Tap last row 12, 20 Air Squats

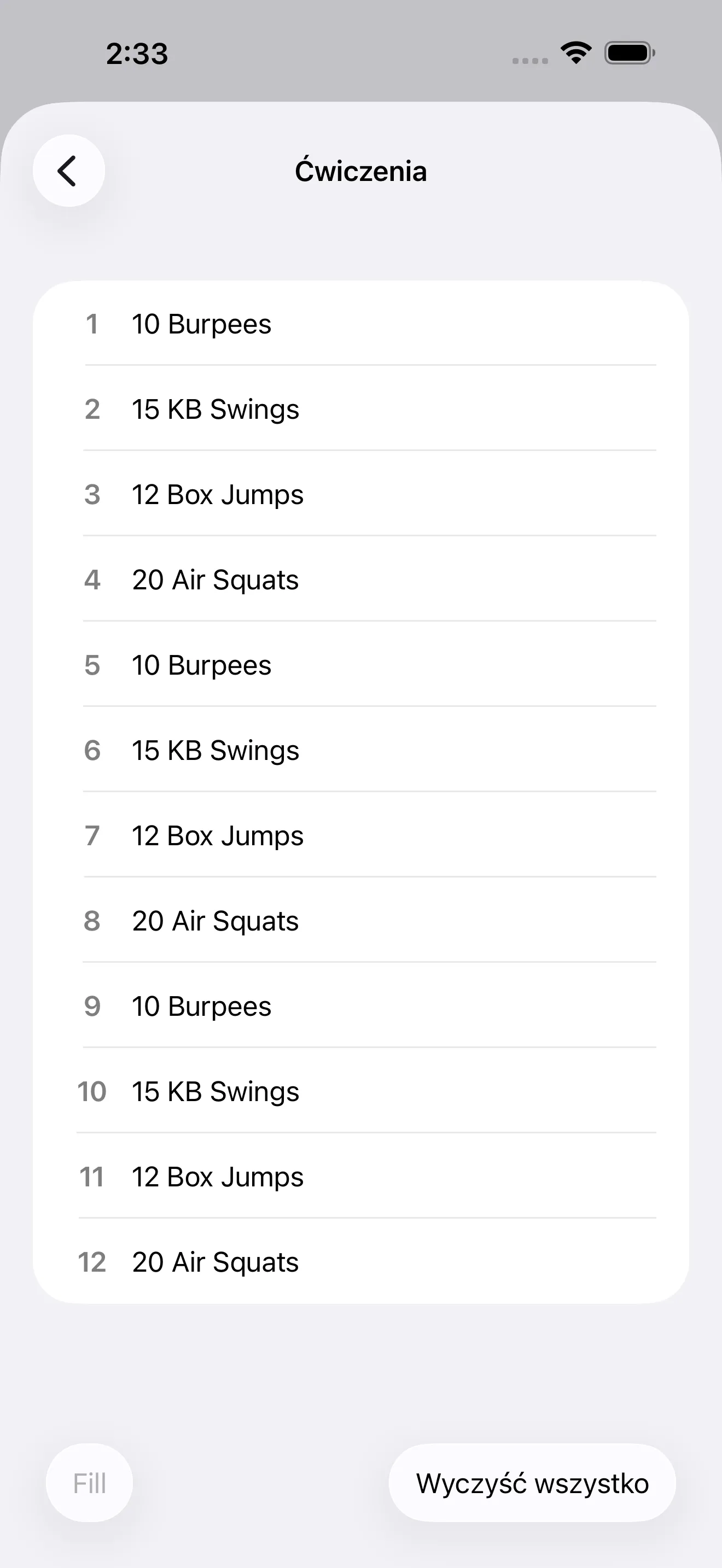tap(360, 1261)
